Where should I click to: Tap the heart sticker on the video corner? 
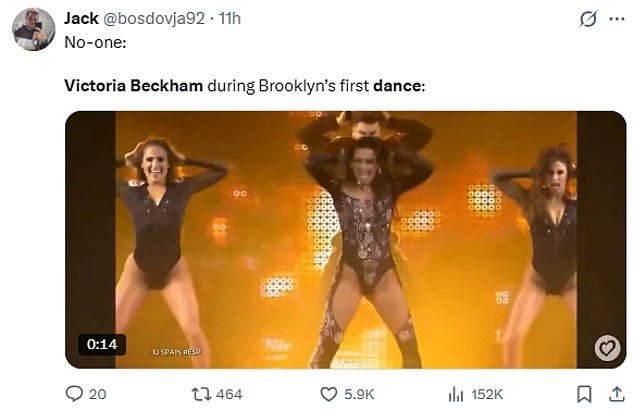point(606,347)
